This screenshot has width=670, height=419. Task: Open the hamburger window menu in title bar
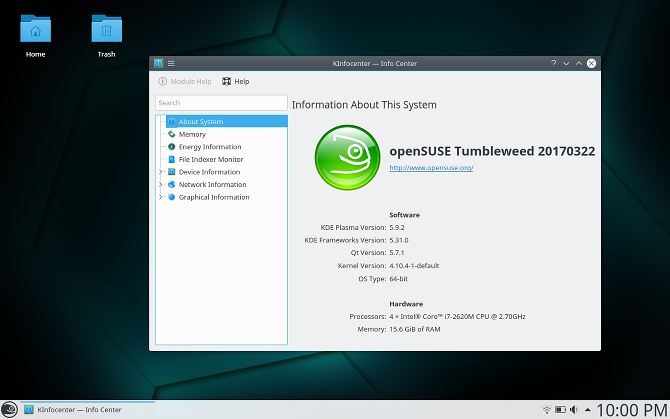pyautogui.click(x=171, y=64)
